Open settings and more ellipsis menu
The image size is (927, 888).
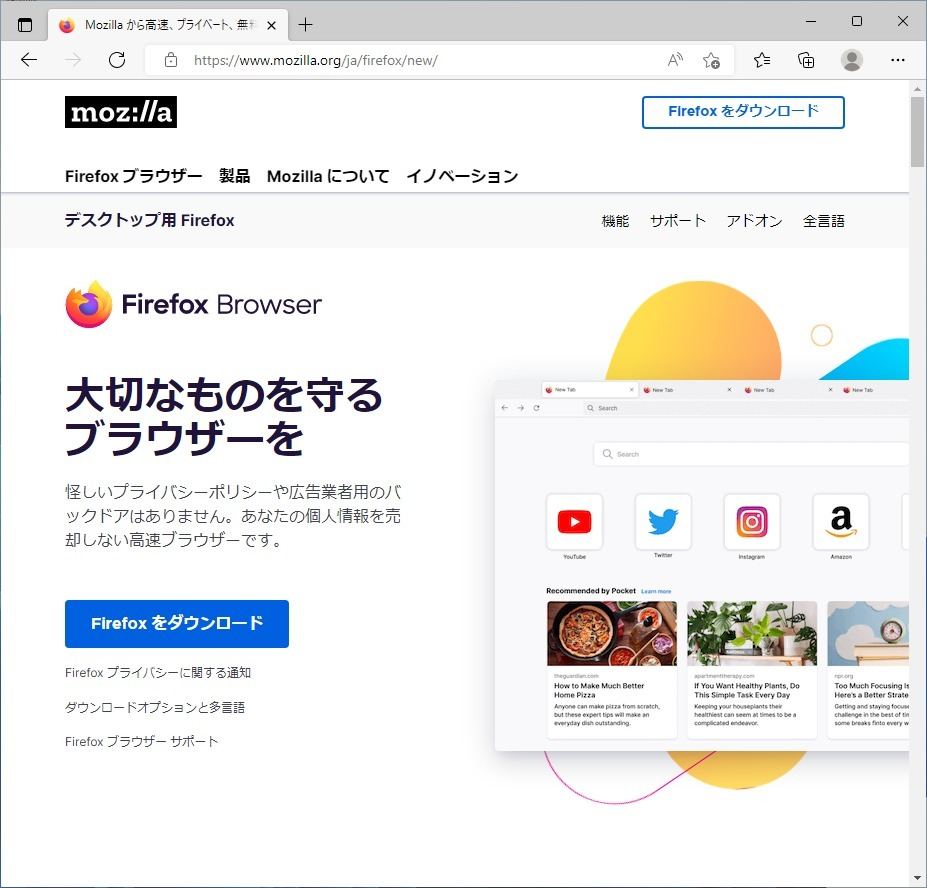(x=897, y=60)
